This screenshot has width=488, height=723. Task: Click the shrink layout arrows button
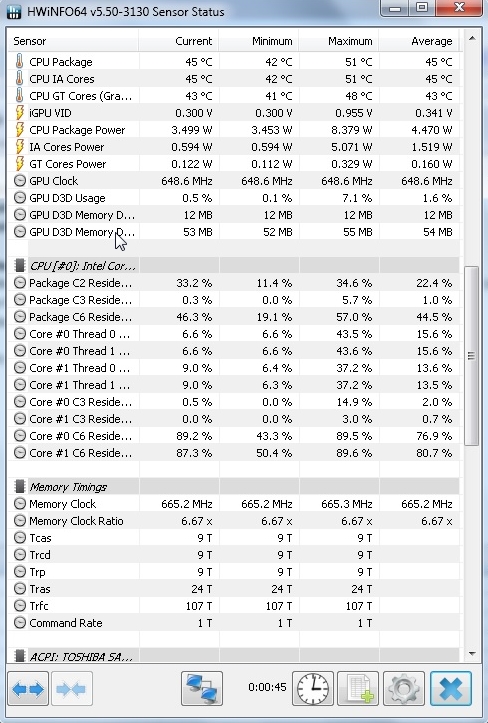[x=72, y=688]
